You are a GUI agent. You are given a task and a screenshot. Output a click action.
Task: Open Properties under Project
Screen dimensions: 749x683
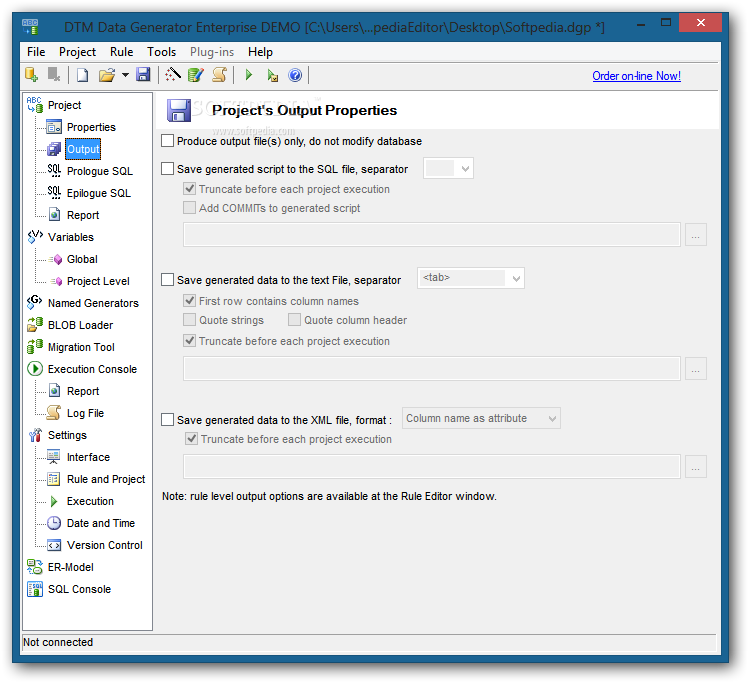pos(91,127)
